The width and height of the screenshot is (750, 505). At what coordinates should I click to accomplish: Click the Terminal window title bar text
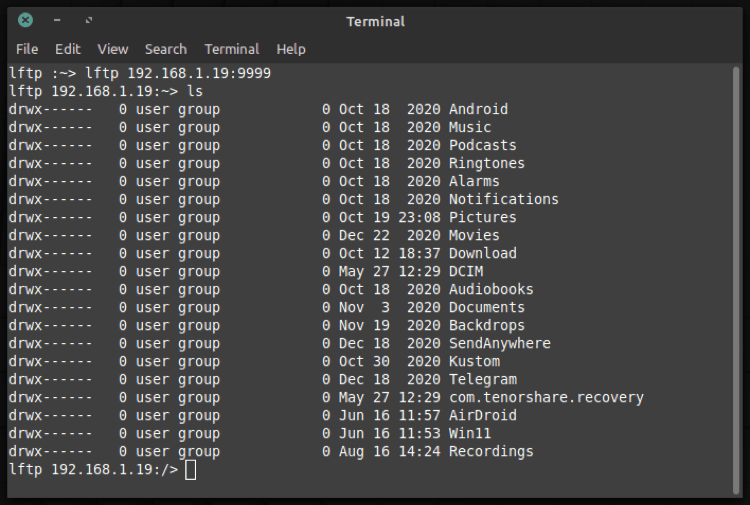(x=375, y=21)
